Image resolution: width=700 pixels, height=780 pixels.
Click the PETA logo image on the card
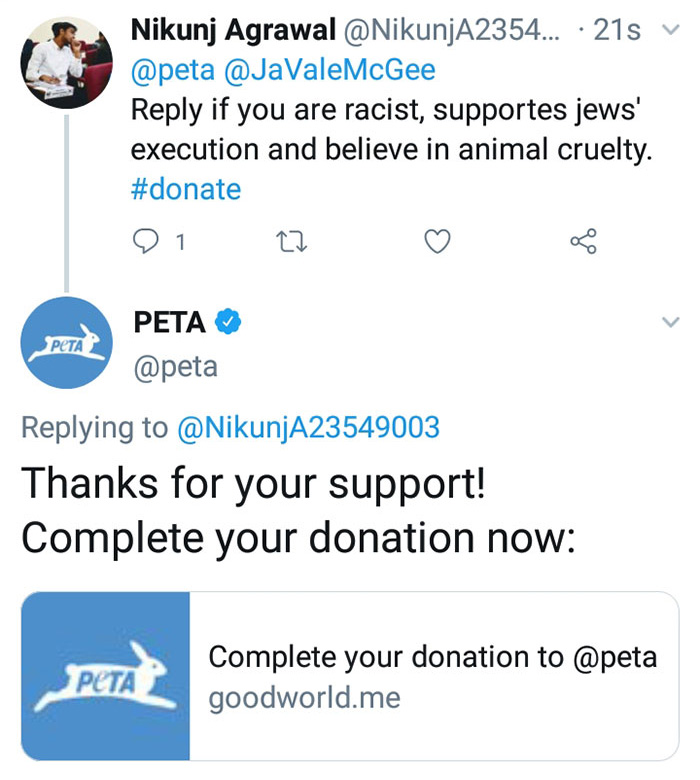[x=106, y=676]
